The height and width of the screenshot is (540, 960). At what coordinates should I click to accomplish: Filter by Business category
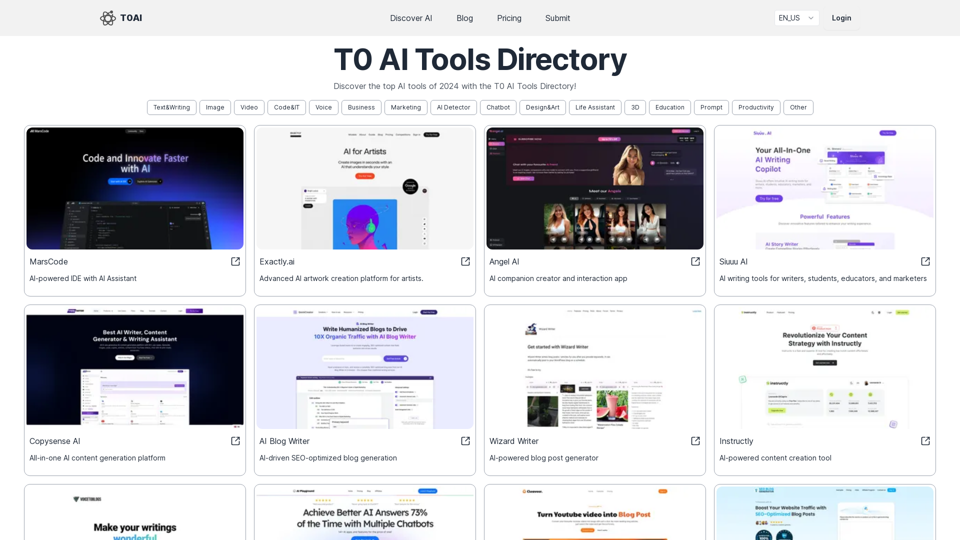pyautogui.click(x=361, y=107)
